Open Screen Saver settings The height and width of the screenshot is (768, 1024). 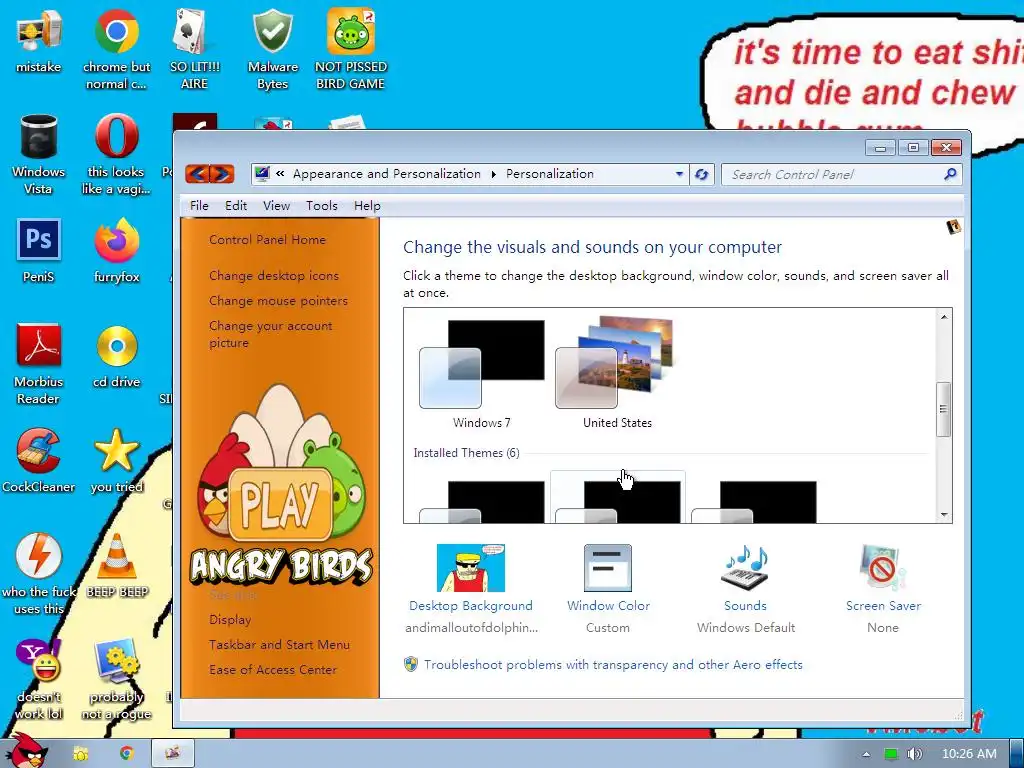click(x=883, y=589)
